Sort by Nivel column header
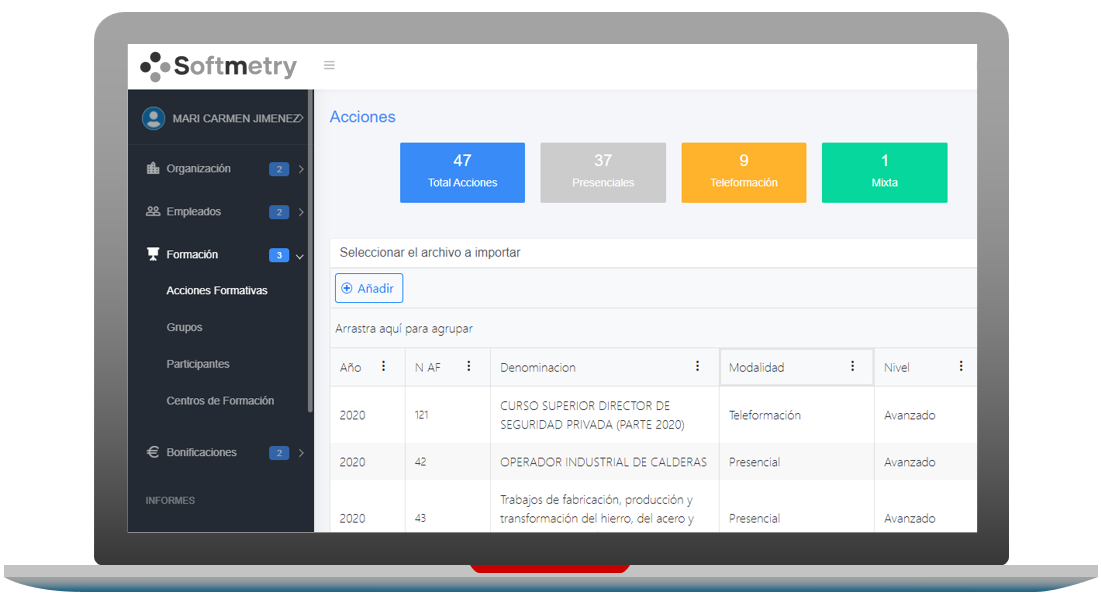 click(897, 367)
